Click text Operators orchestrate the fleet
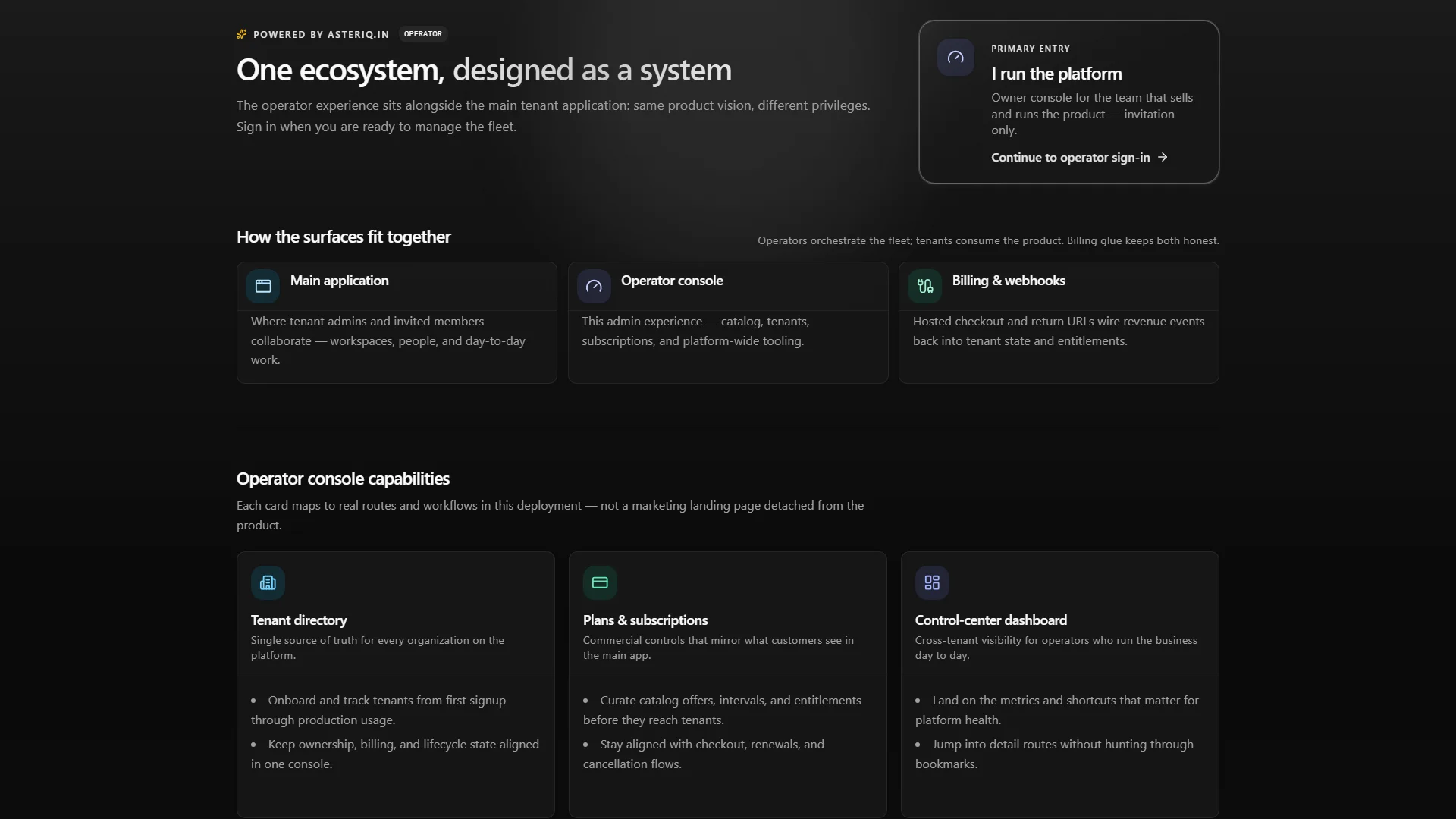This screenshot has width=1456, height=819. click(988, 240)
